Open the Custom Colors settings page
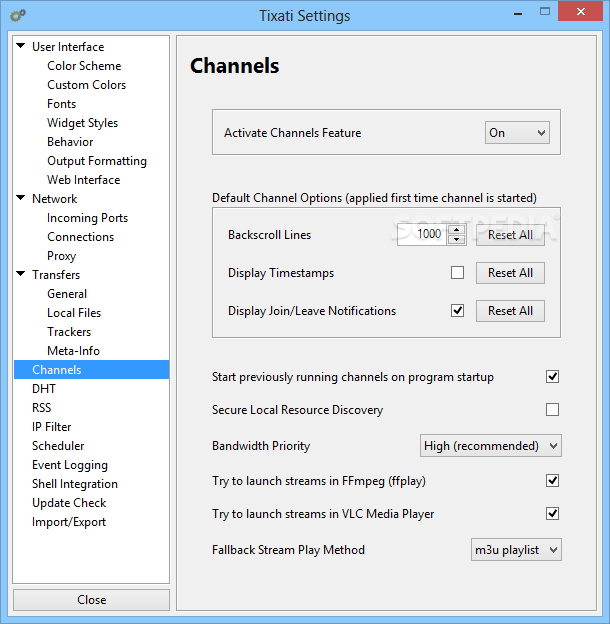The height and width of the screenshot is (624, 610). click(86, 85)
